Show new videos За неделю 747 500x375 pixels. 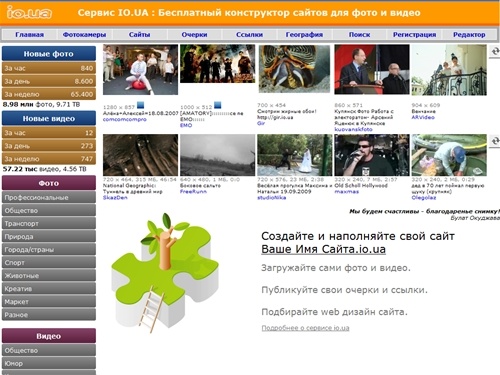[49, 159]
